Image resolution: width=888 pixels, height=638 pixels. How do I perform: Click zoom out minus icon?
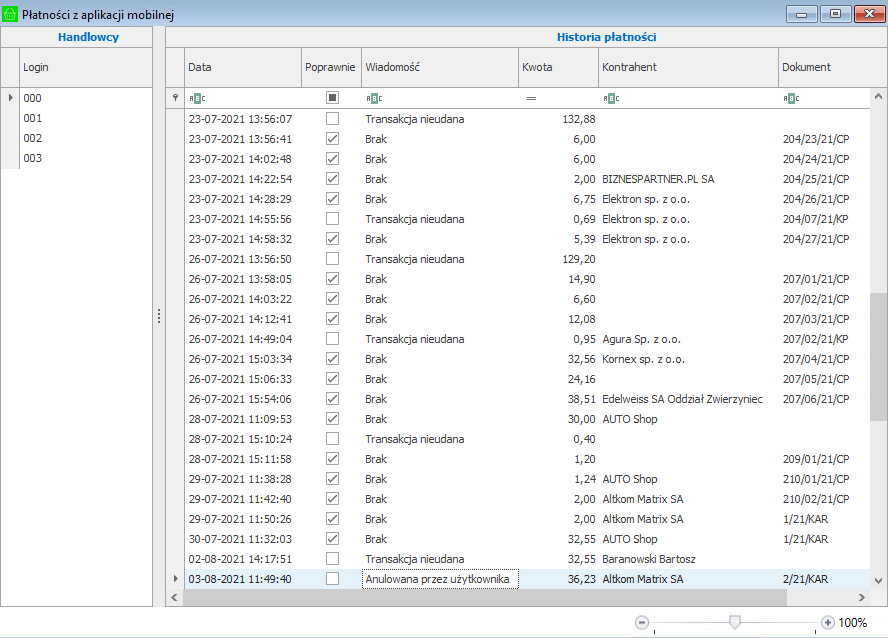click(x=642, y=622)
